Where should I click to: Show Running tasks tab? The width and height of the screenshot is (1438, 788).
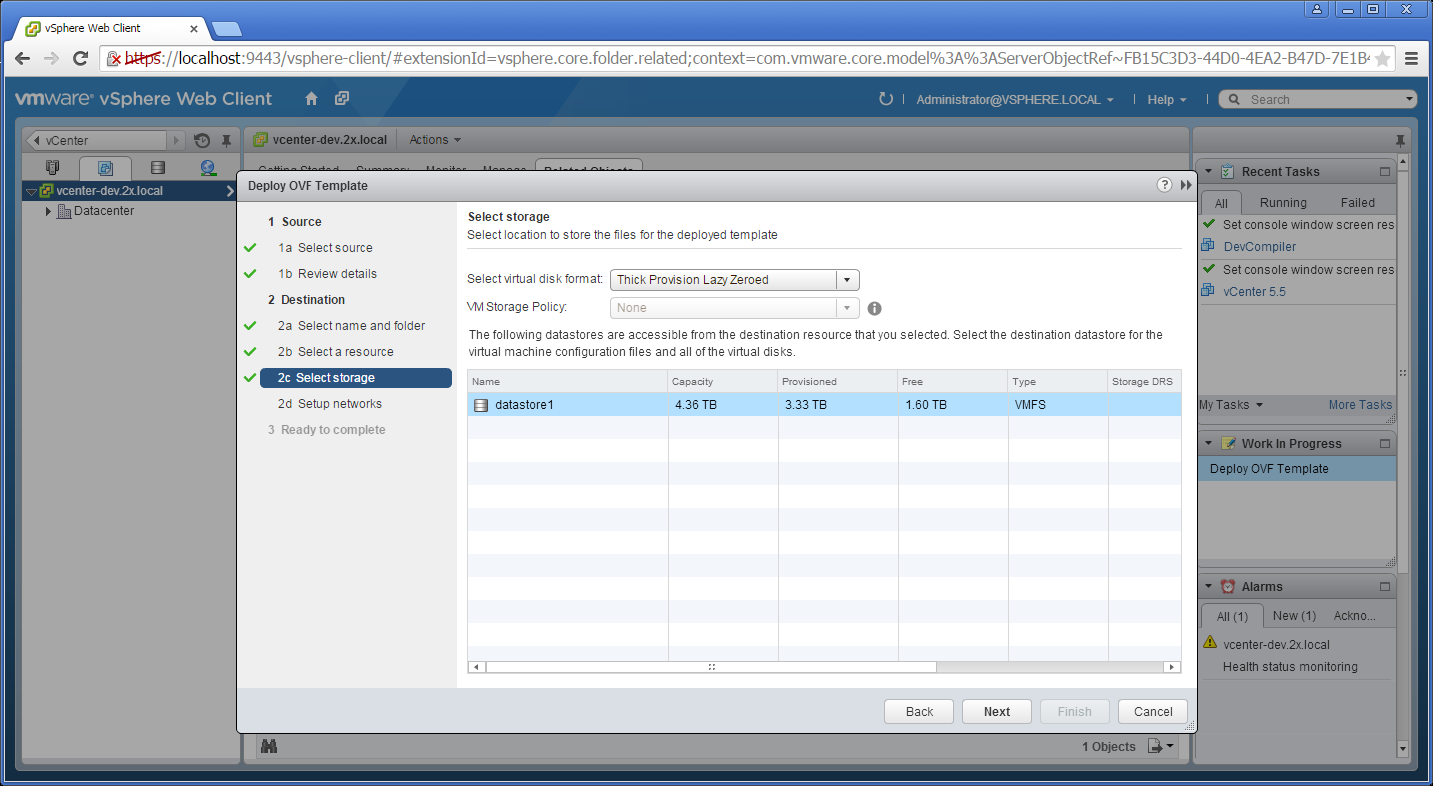coord(1283,203)
